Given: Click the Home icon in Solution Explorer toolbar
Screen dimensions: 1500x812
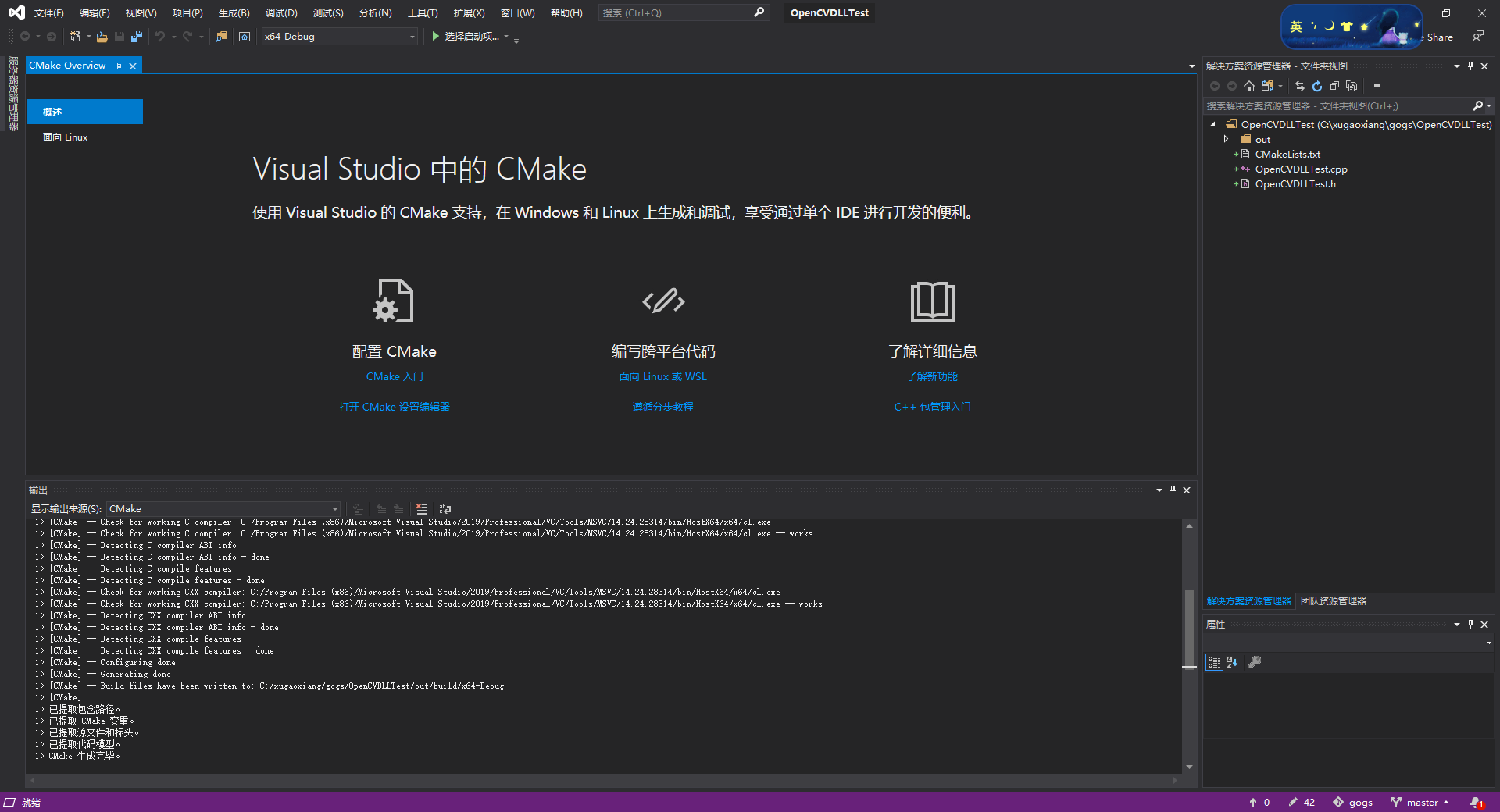Looking at the screenshot, I should (1249, 86).
